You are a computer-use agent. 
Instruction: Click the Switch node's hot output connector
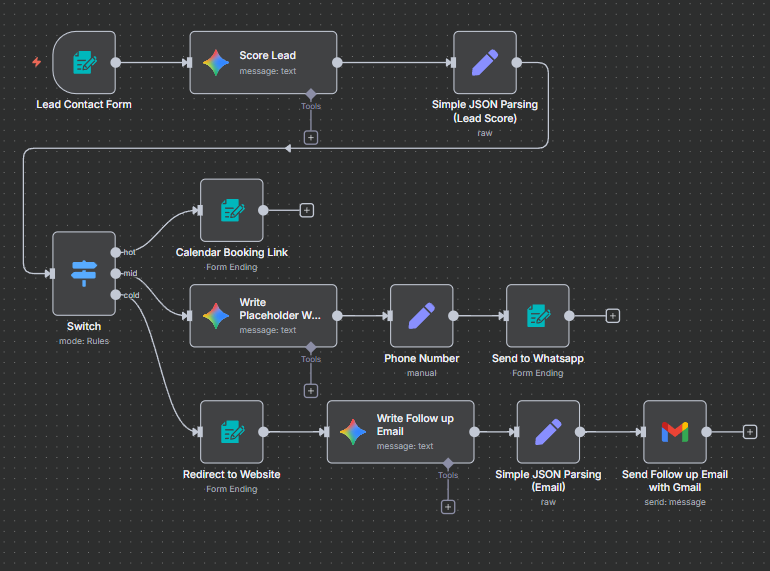tap(116, 252)
